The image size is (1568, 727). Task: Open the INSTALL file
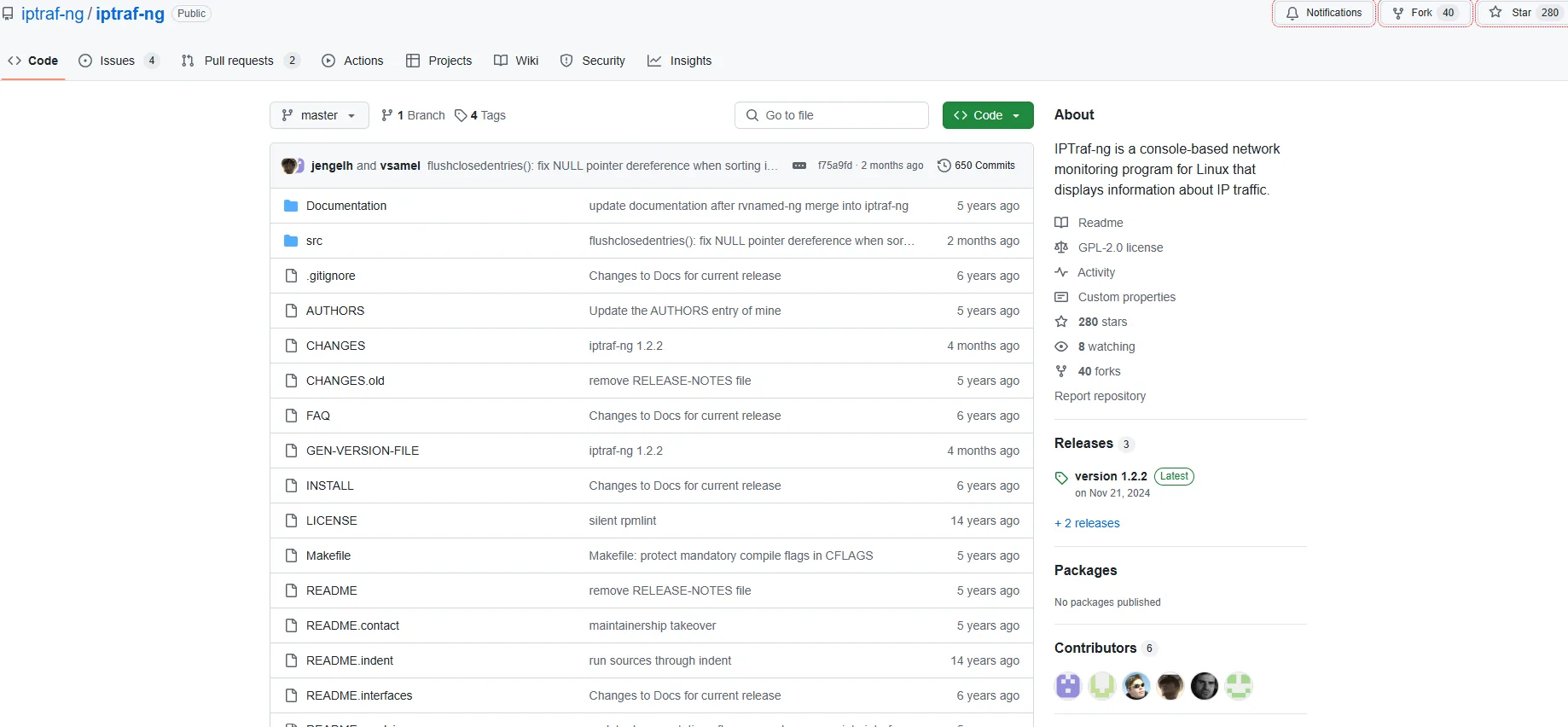pyautogui.click(x=330, y=486)
